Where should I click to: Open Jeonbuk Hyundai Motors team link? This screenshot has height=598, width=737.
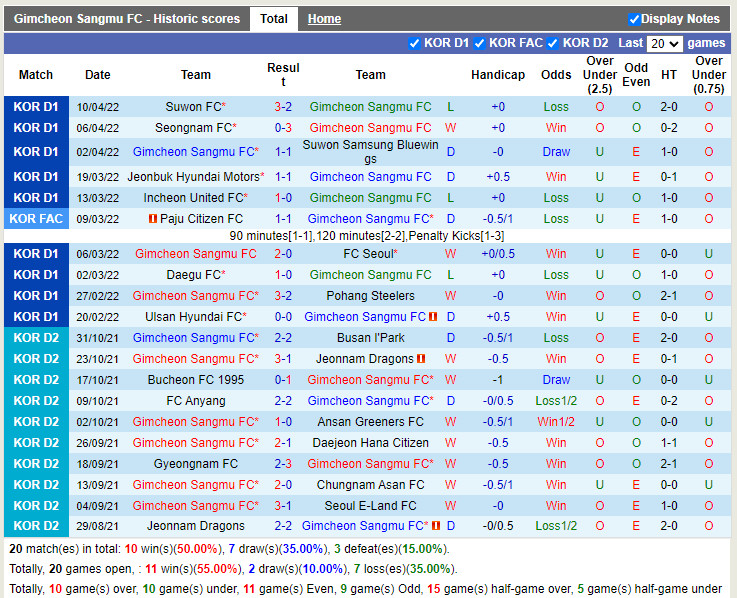click(x=193, y=177)
